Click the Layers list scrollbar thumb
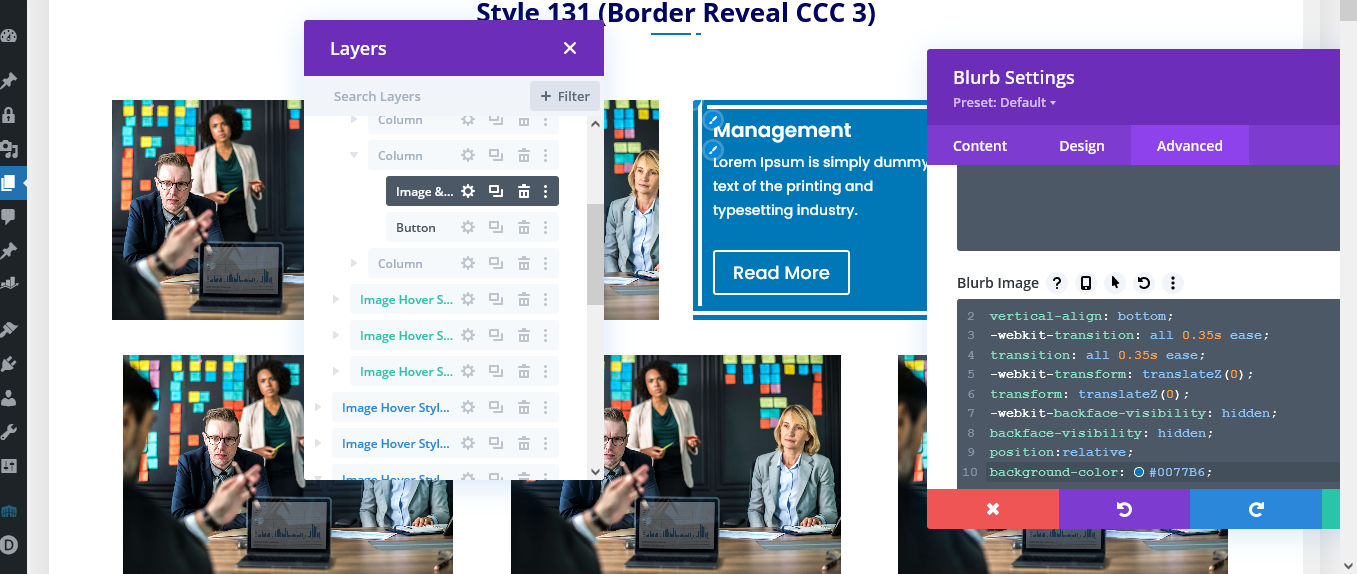 (x=595, y=254)
